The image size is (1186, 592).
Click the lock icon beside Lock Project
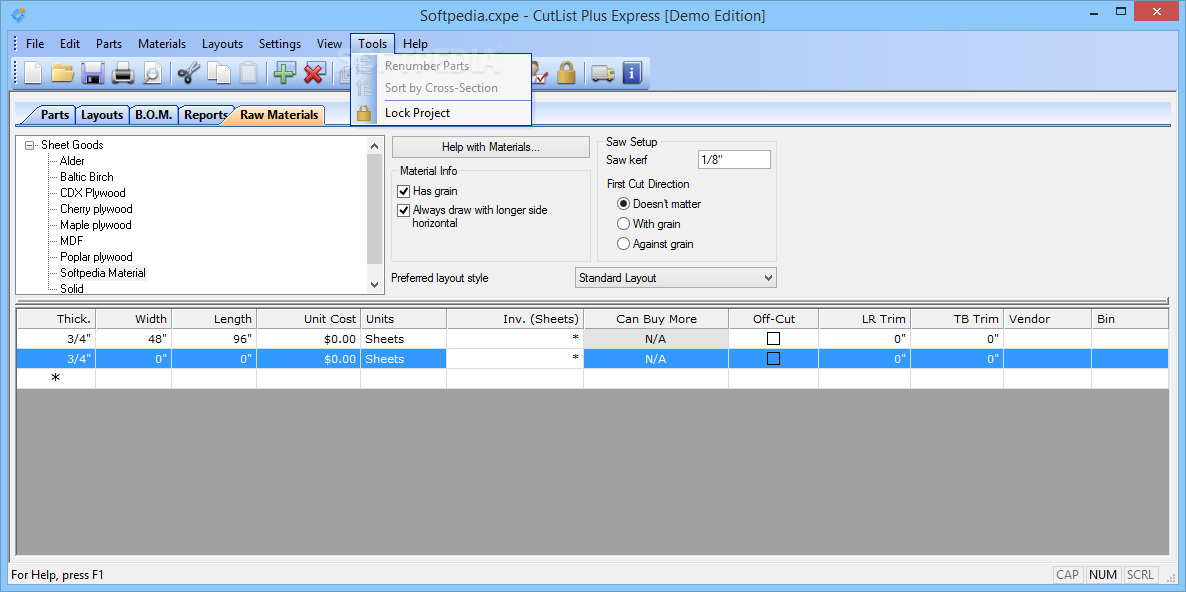(365, 113)
